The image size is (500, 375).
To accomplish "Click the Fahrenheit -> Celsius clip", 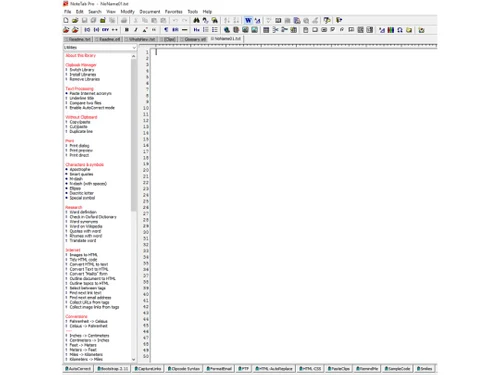I will coord(88,321).
